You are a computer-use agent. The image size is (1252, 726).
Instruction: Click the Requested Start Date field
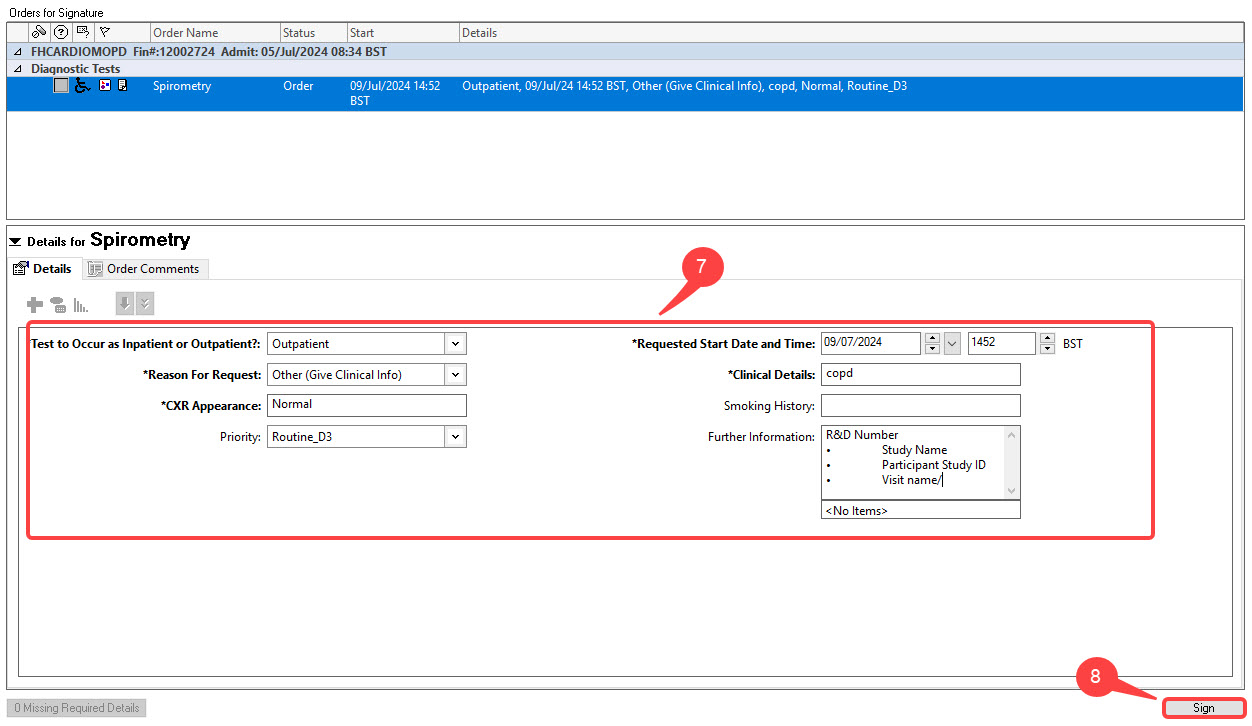tap(871, 344)
